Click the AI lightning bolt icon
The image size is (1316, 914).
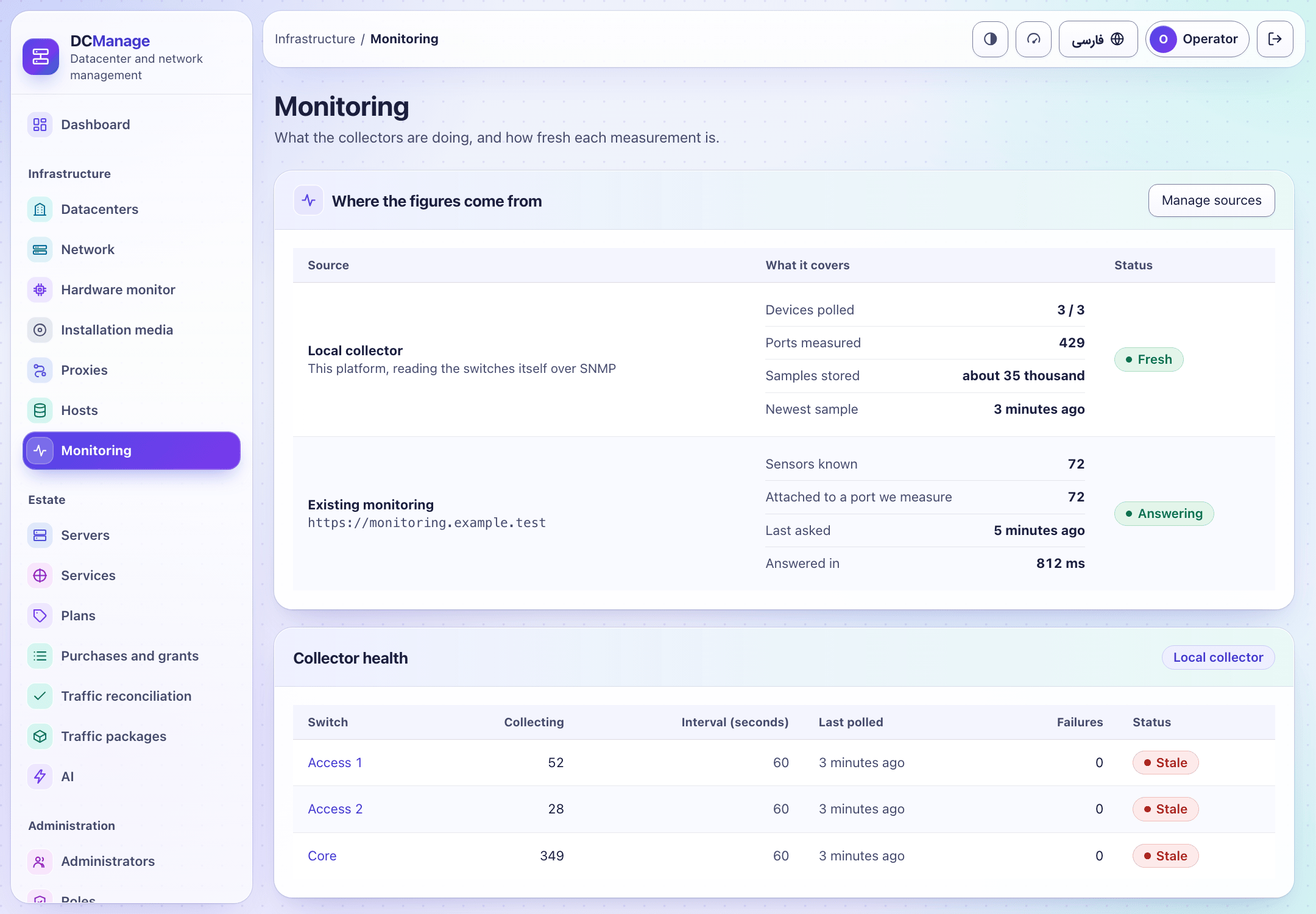point(40,777)
